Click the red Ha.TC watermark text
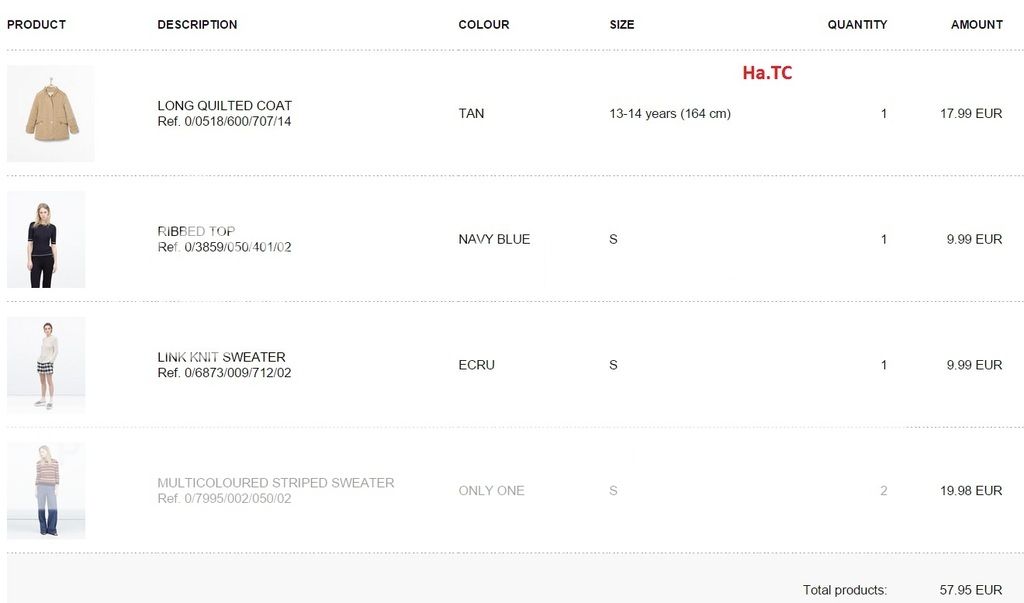This screenshot has height=603, width=1024. point(767,72)
